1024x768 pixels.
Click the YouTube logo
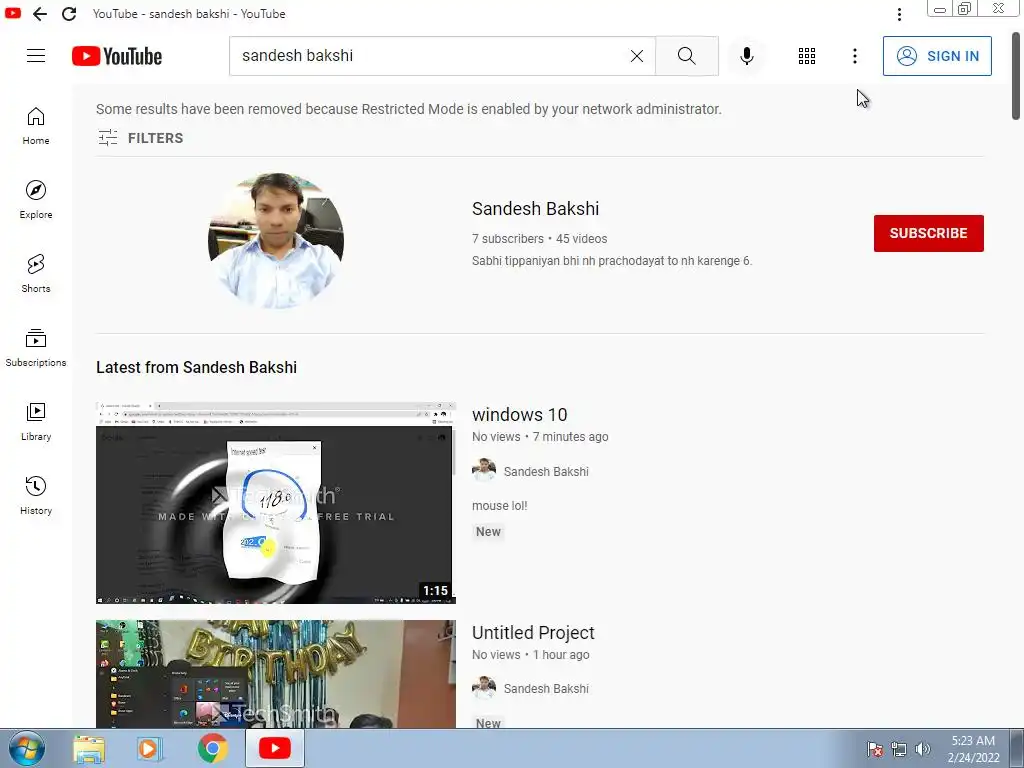click(x=117, y=56)
